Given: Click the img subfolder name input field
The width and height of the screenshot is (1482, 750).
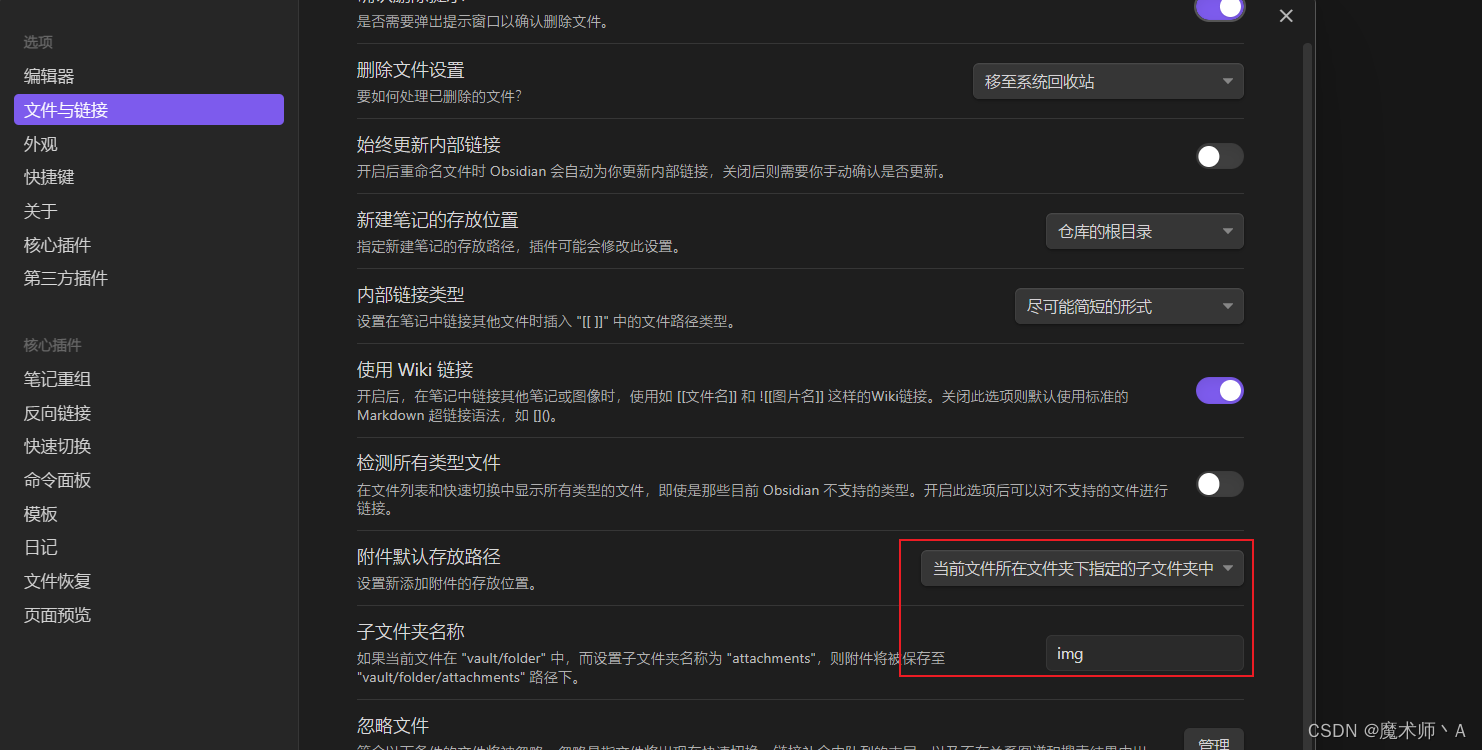Looking at the screenshot, I should (1144, 653).
